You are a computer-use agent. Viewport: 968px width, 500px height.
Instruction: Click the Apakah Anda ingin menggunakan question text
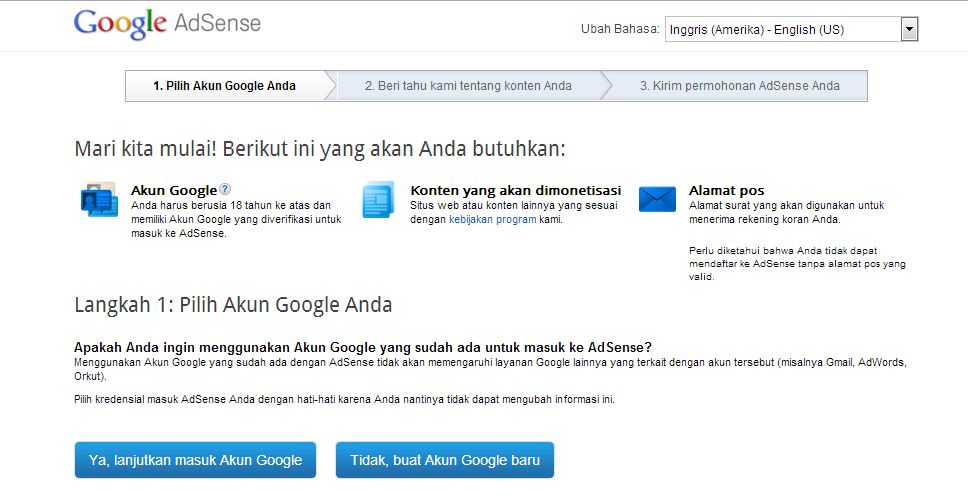coord(363,347)
